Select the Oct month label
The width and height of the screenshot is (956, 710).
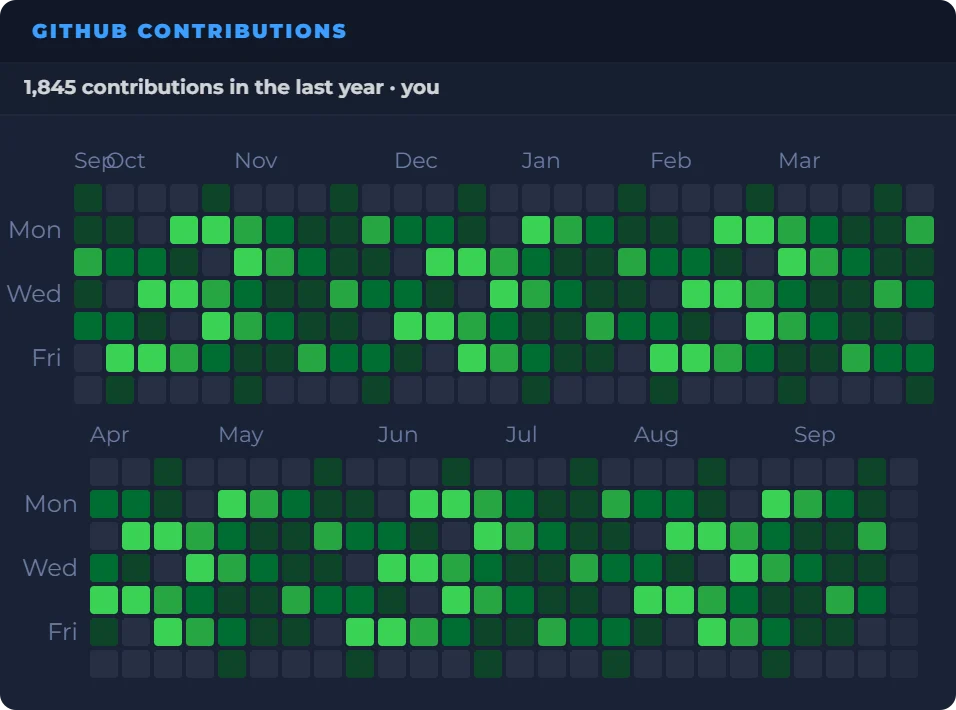[126, 160]
